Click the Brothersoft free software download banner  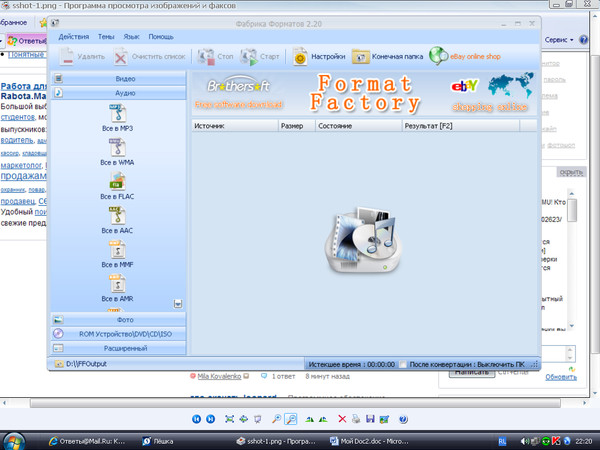point(238,93)
